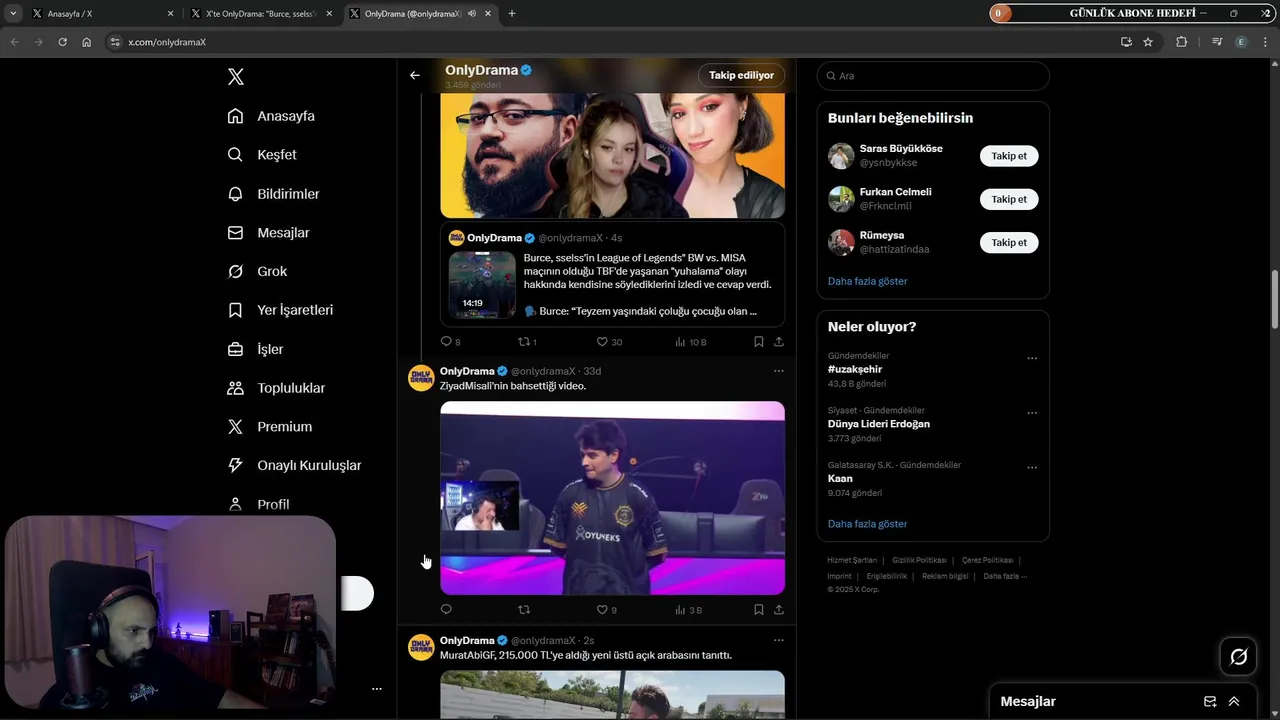This screenshot has width=1280, height=720.
Task: Open Premium X icon in sidebar
Action: click(235, 426)
